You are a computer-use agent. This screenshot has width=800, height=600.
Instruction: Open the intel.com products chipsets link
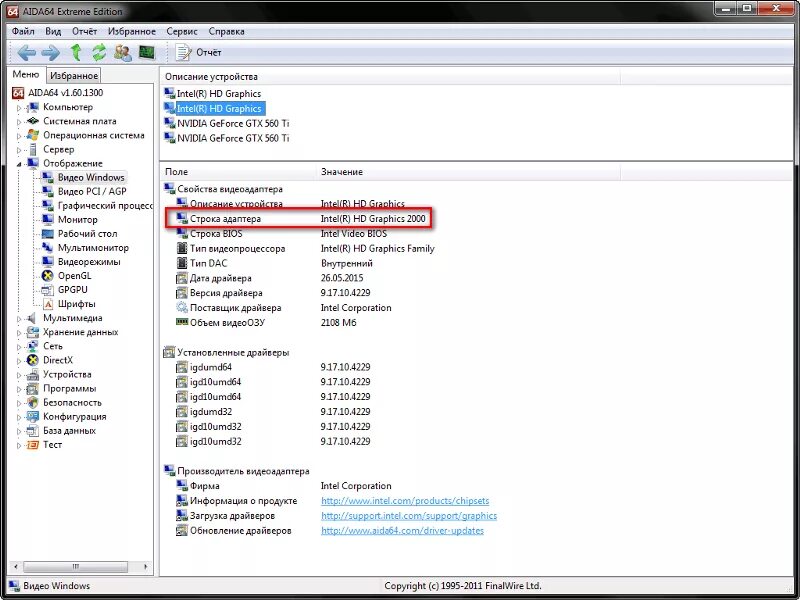[405, 501]
